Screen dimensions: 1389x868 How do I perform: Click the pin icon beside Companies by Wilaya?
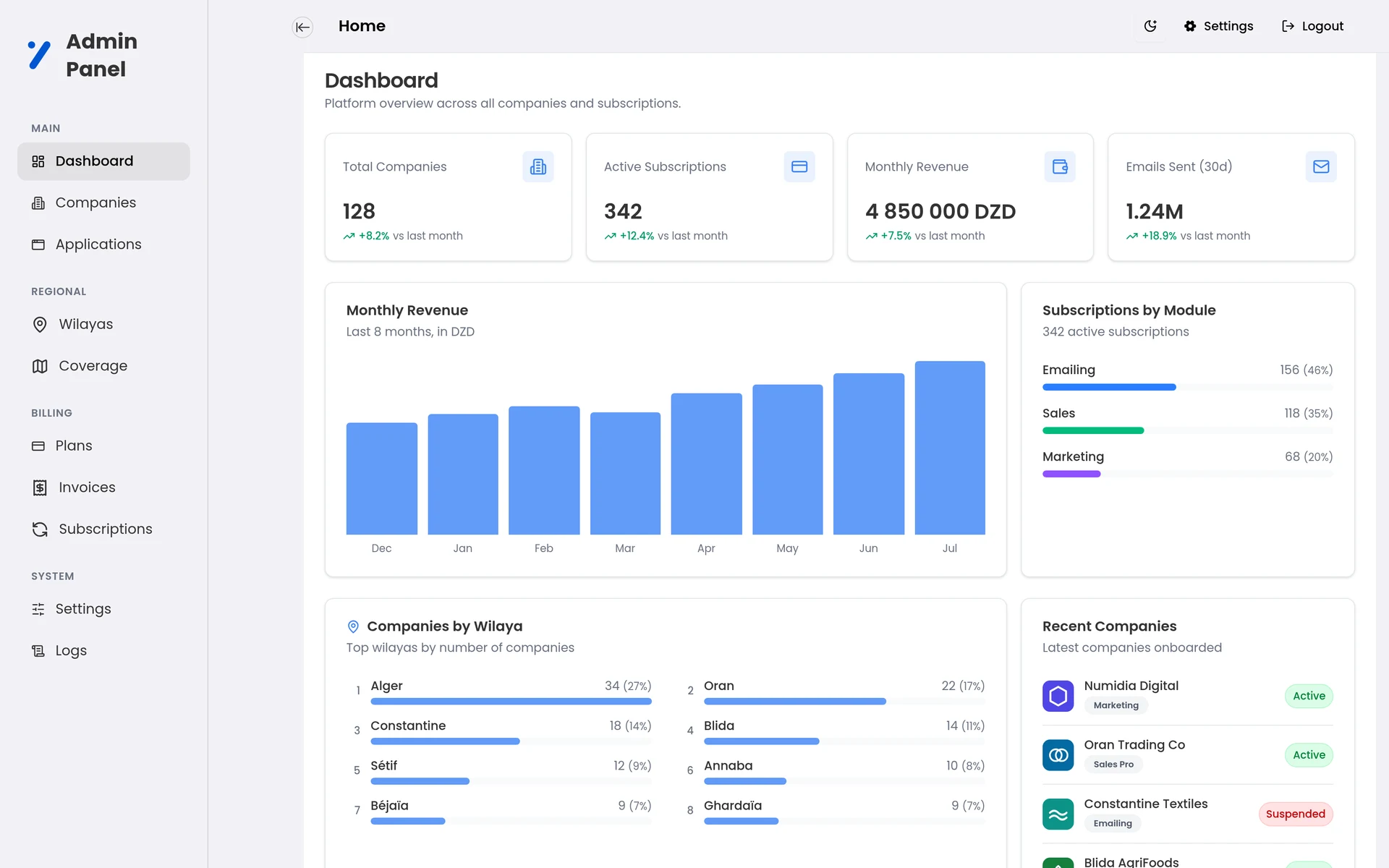[x=353, y=626]
